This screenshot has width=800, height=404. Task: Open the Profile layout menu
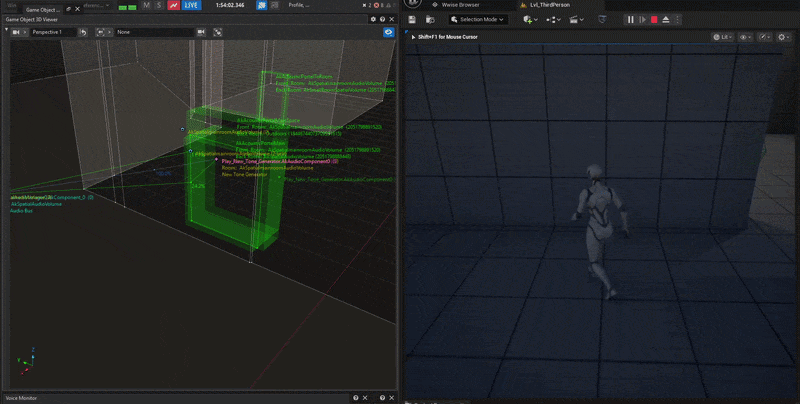(299, 5)
